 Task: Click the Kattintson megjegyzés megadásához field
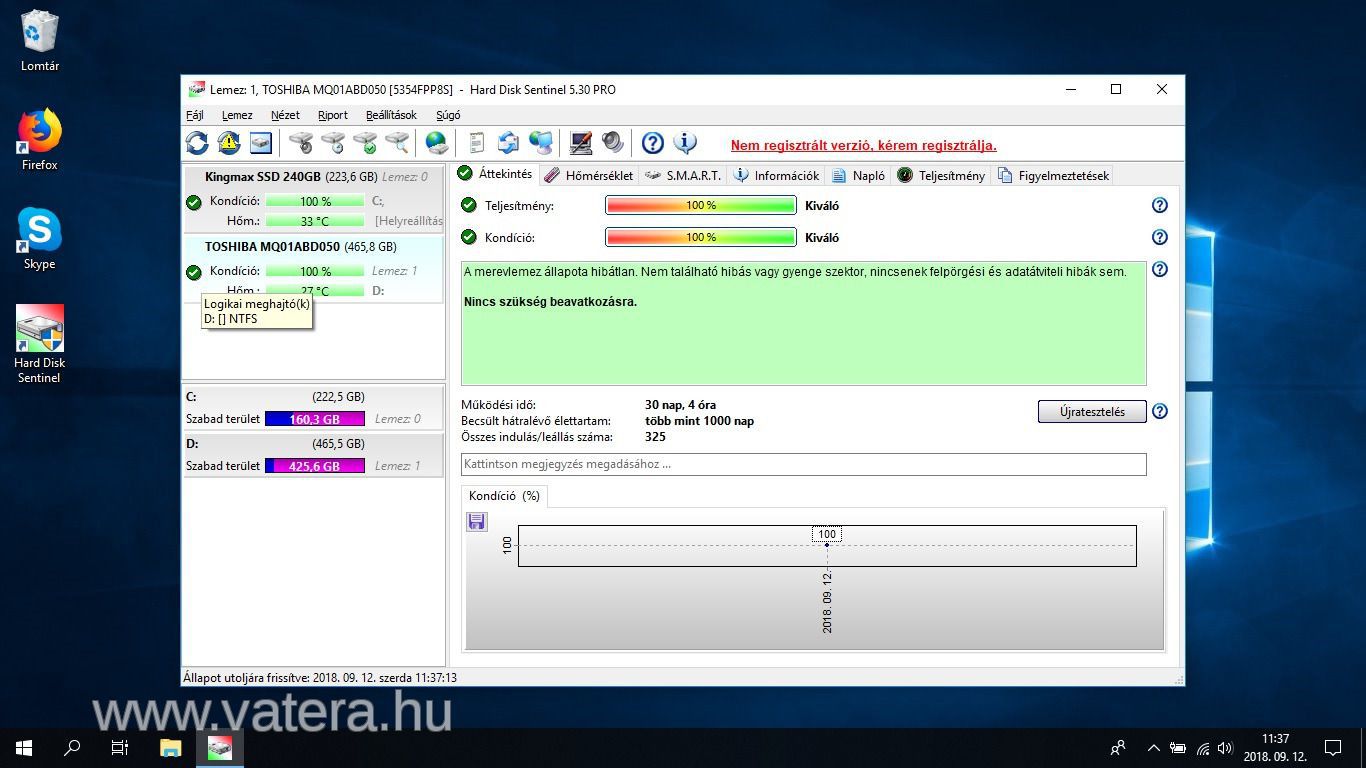tap(803, 464)
